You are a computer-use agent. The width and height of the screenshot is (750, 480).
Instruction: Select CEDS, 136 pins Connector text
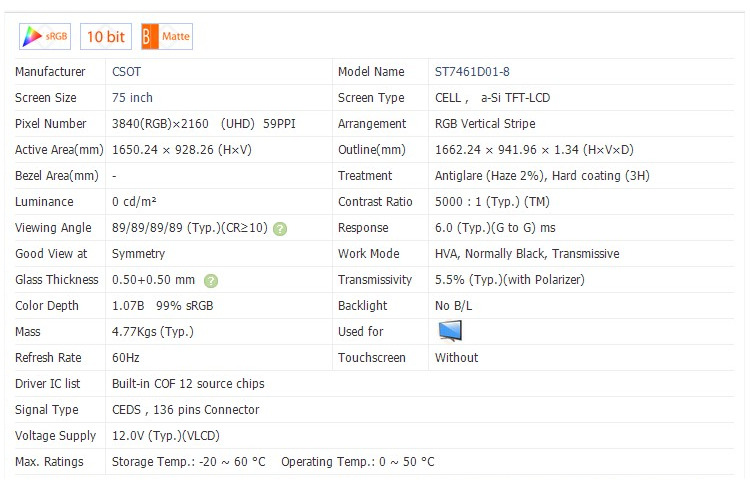click(186, 410)
